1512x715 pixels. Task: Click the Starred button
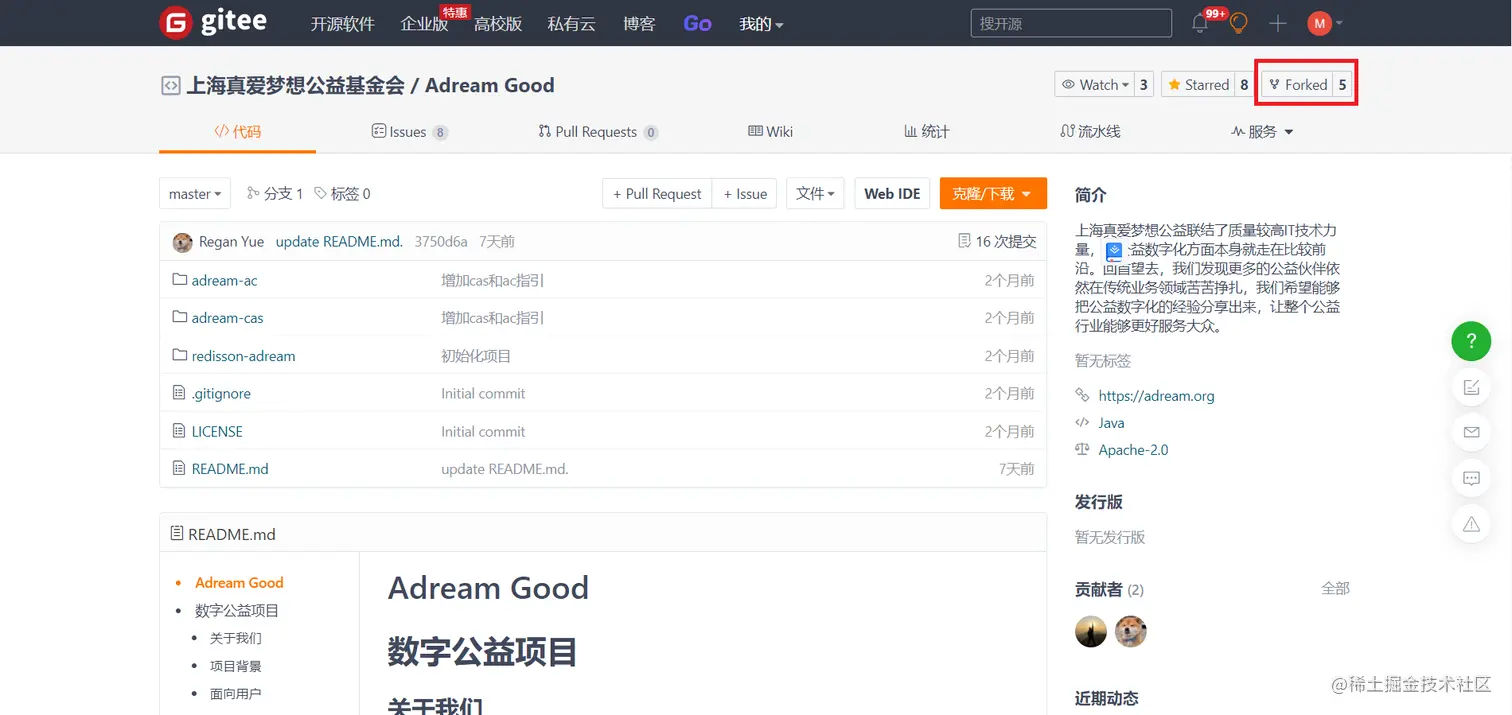click(x=1197, y=85)
